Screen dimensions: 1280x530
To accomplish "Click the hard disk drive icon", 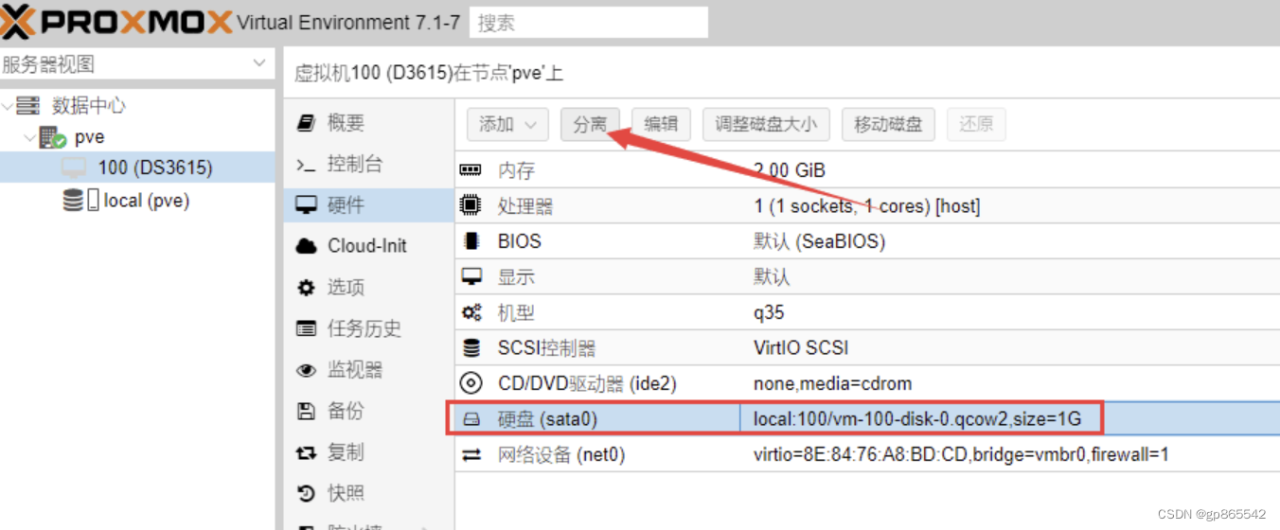I will click(x=470, y=420).
